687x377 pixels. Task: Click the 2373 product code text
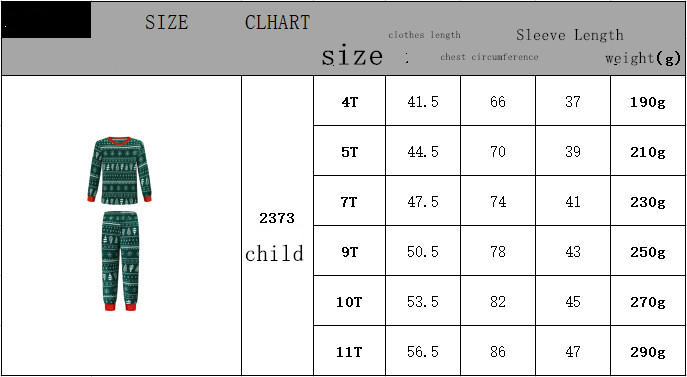[277, 218]
